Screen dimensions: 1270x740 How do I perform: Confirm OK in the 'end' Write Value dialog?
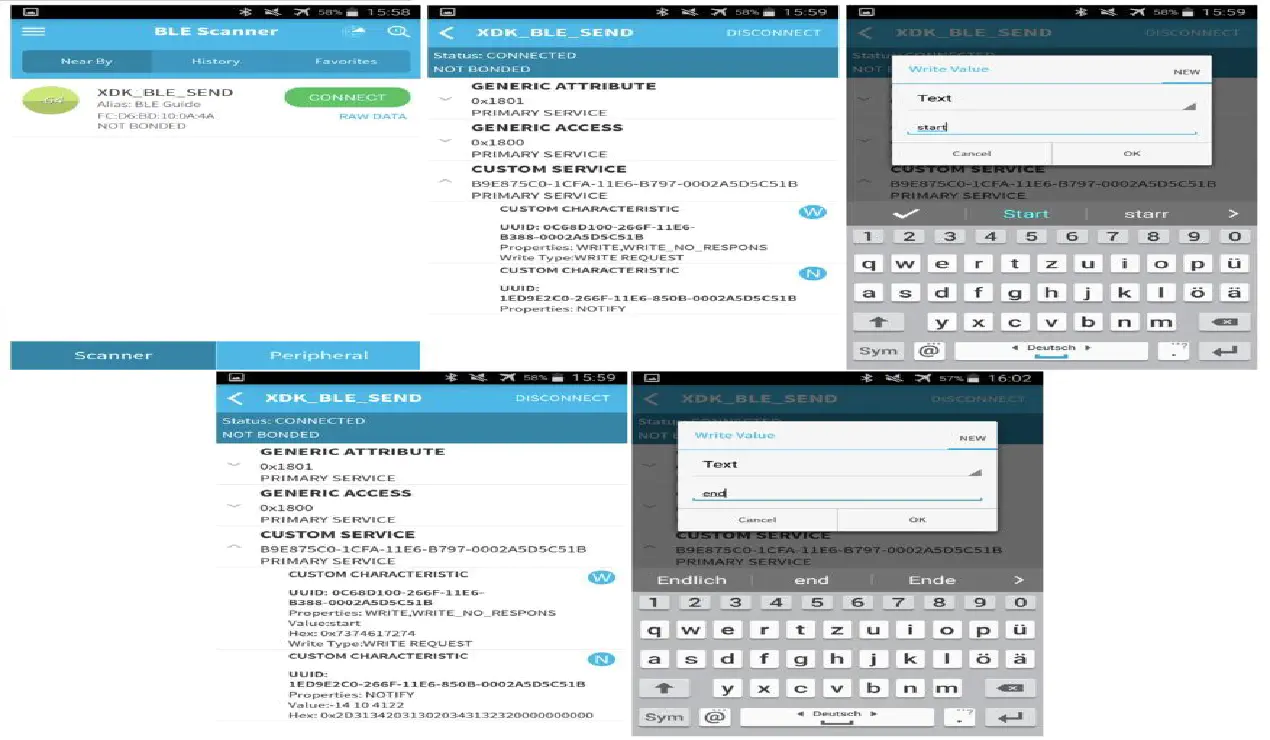point(917,519)
